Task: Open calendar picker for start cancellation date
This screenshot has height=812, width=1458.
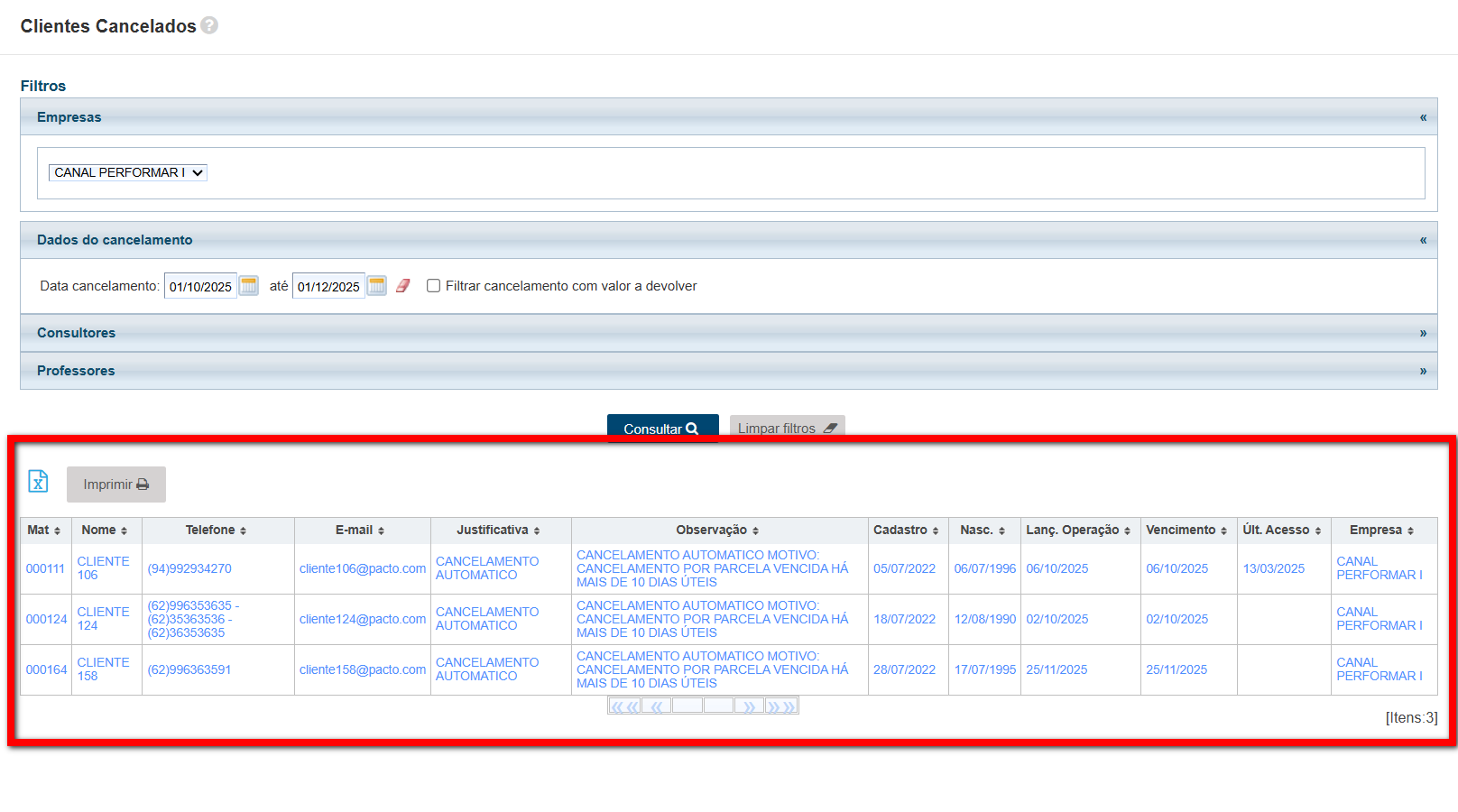Action: pyautogui.click(x=249, y=286)
